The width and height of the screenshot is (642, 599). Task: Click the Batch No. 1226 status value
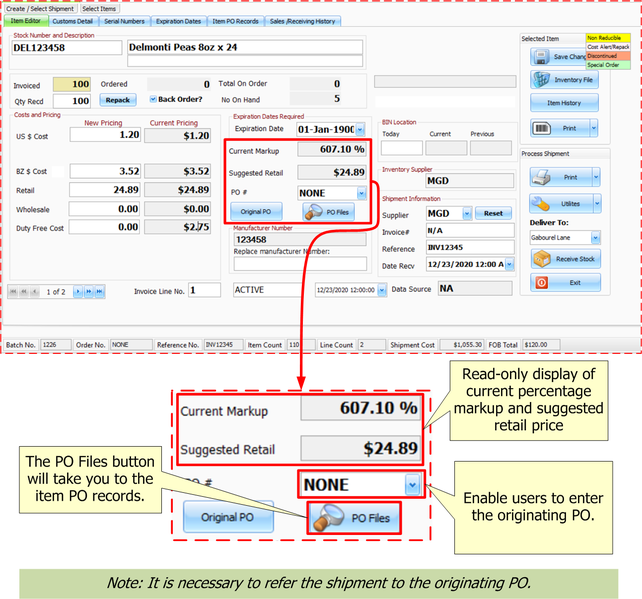pyautogui.click(x=56, y=345)
